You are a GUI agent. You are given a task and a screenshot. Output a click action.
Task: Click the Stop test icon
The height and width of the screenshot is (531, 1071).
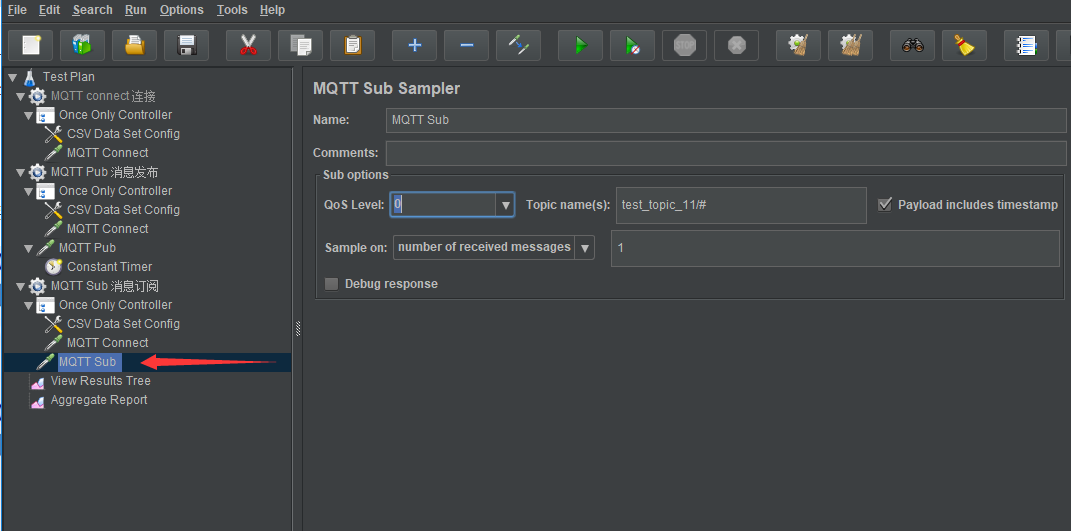click(x=684, y=46)
